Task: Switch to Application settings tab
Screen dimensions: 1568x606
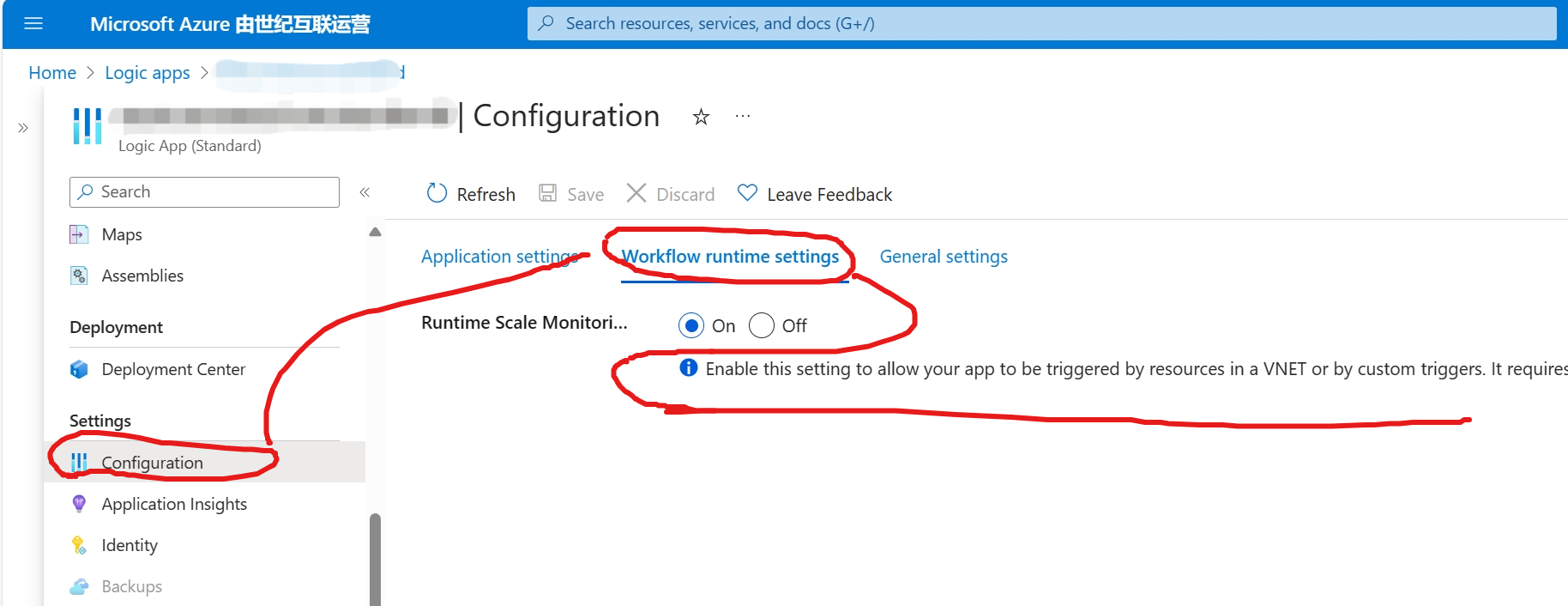Action: 498,257
